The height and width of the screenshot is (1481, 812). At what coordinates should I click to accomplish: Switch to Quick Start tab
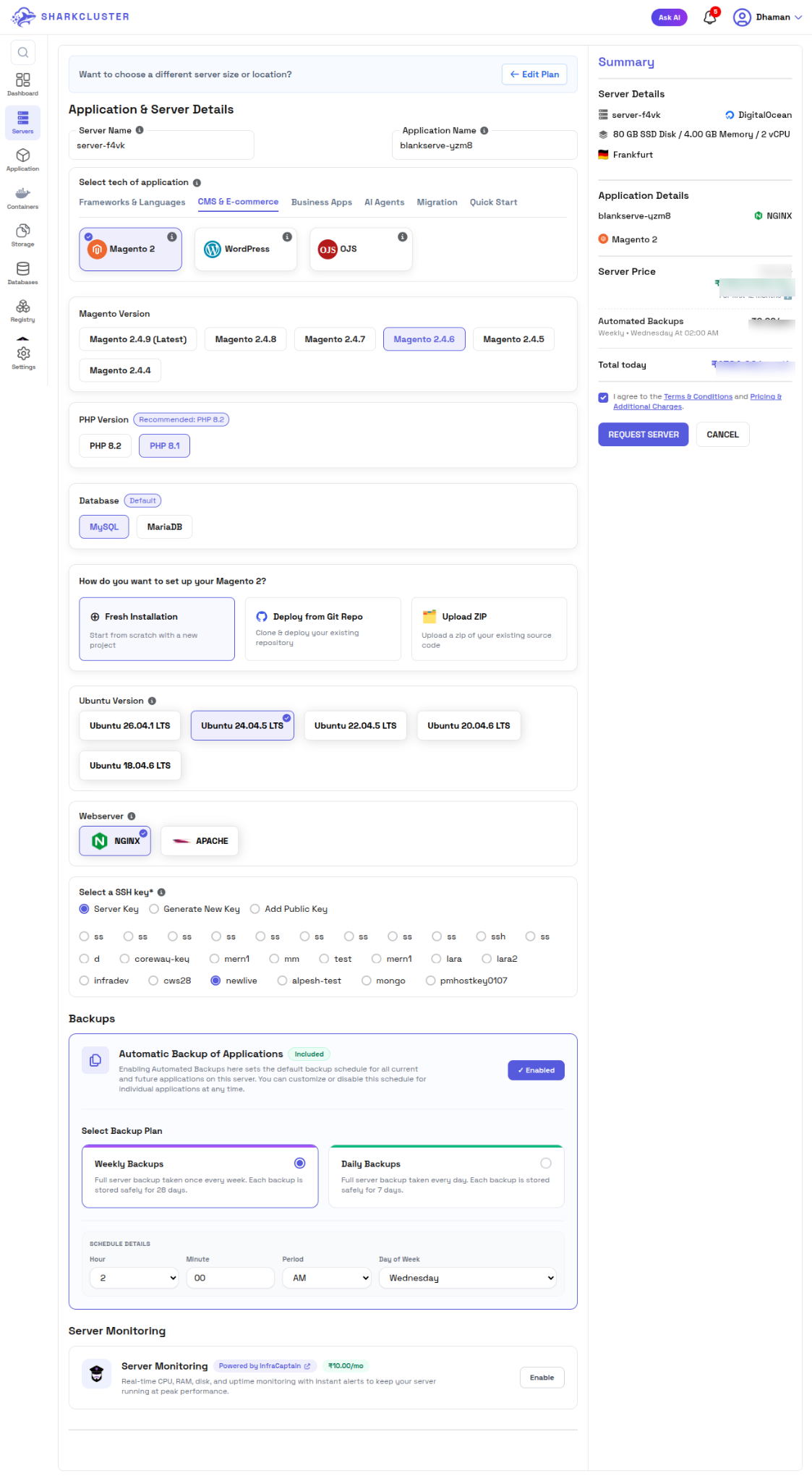tap(494, 202)
